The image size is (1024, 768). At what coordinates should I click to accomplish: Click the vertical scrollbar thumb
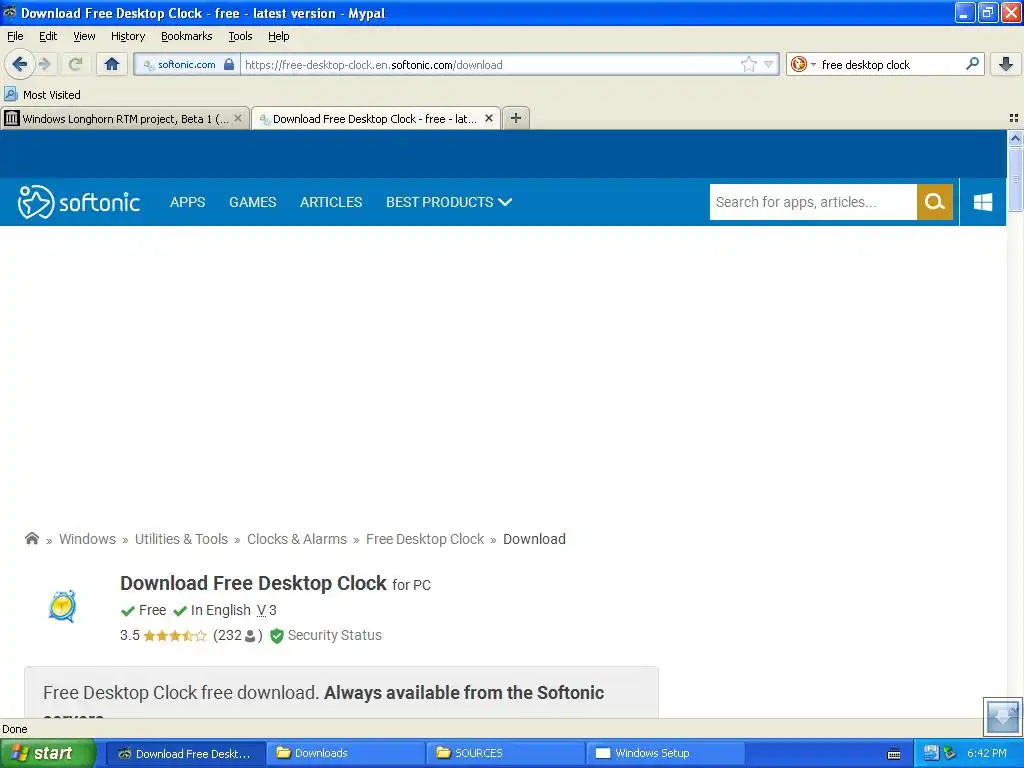[1015, 179]
